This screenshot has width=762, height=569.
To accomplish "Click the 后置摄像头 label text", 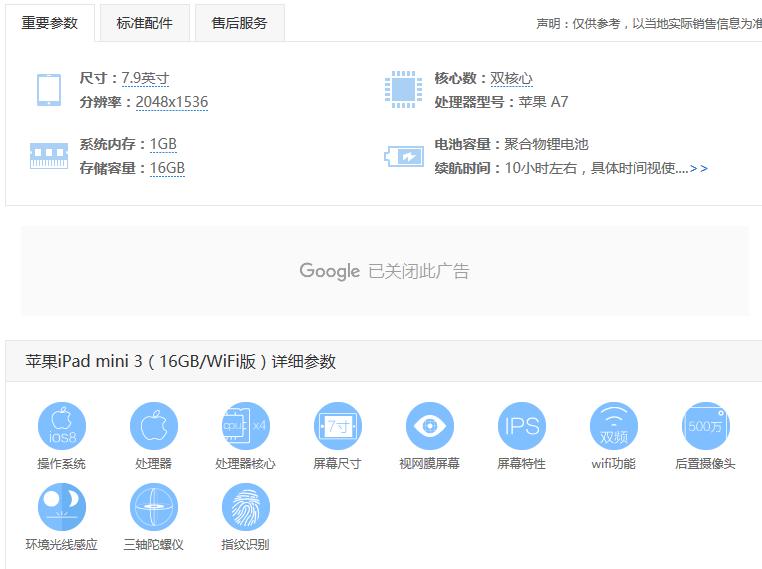I will pyautogui.click(x=705, y=464).
